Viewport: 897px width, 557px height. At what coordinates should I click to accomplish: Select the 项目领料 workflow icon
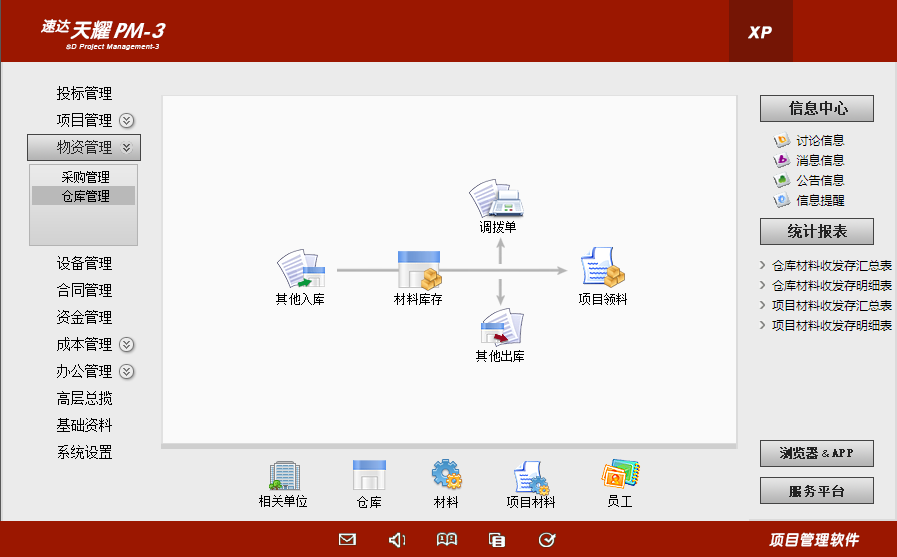pos(603,268)
